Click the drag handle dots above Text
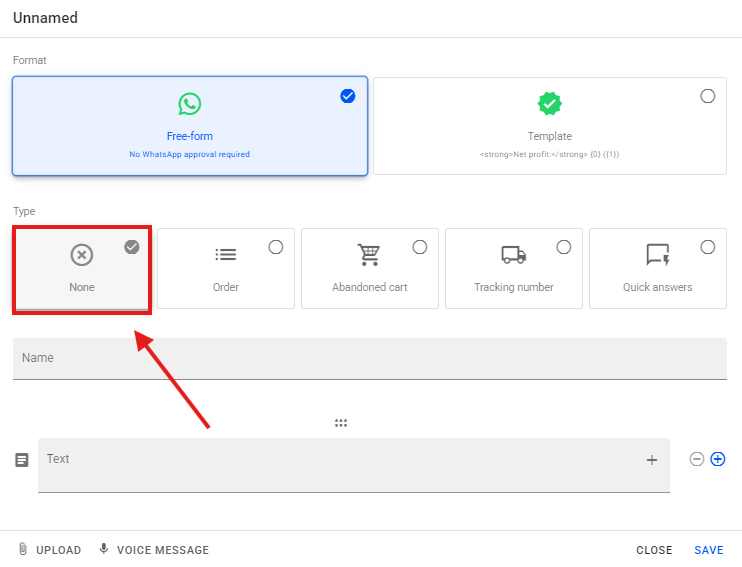Image resolution: width=742 pixels, height=567 pixels. (341, 423)
